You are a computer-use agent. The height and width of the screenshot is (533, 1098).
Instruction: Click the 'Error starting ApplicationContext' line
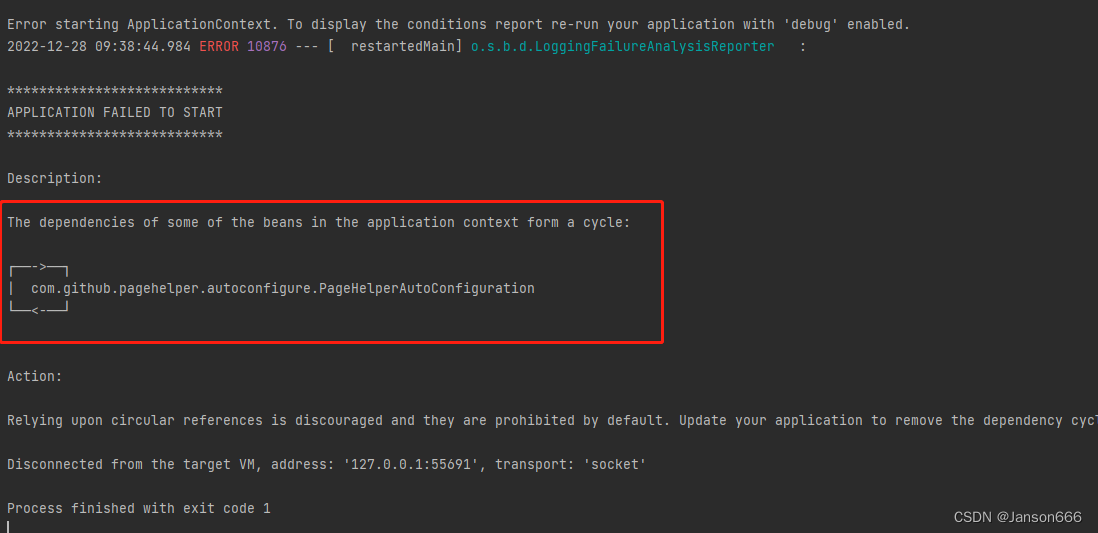point(459,25)
